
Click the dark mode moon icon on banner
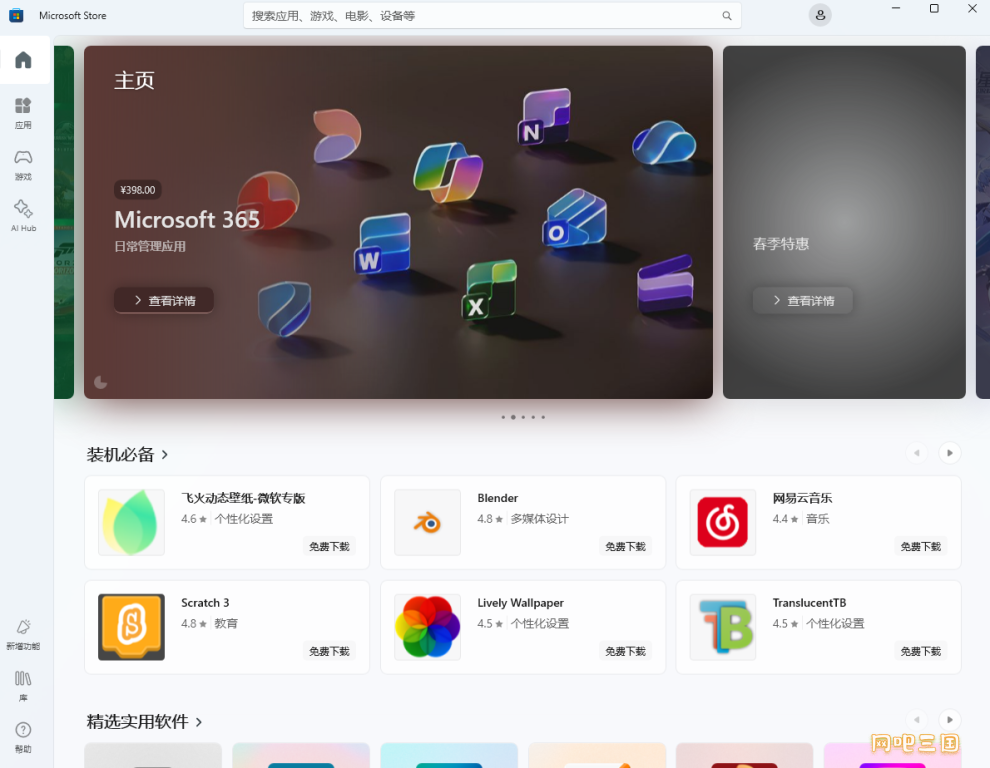pos(100,382)
